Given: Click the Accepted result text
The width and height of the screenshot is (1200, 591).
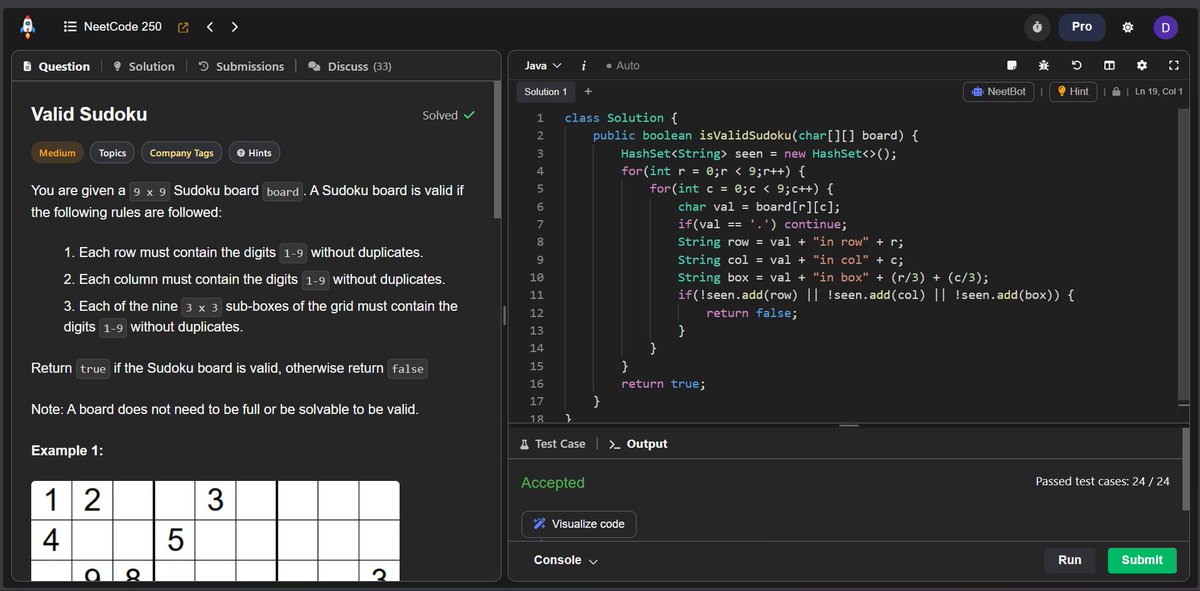Looking at the screenshot, I should (553, 483).
